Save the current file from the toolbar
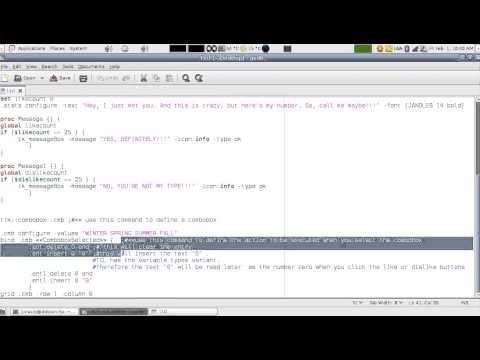 60,78
